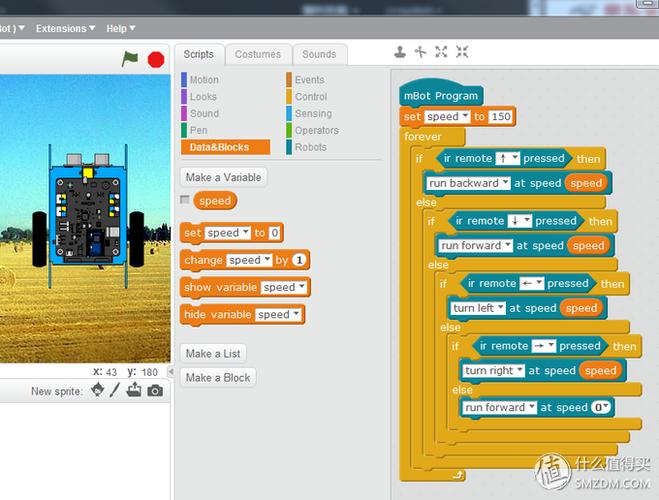Image resolution: width=659 pixels, height=500 pixels.
Task: Switch to the Costumes tab
Action: pos(258,54)
